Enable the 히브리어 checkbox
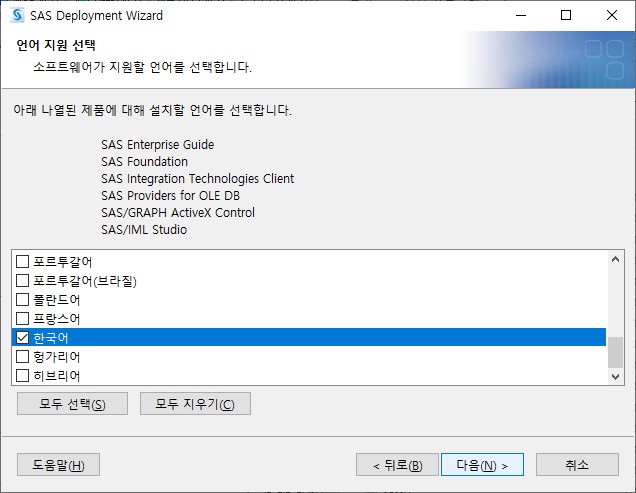Viewport: 636px width, 493px height. (x=22, y=376)
